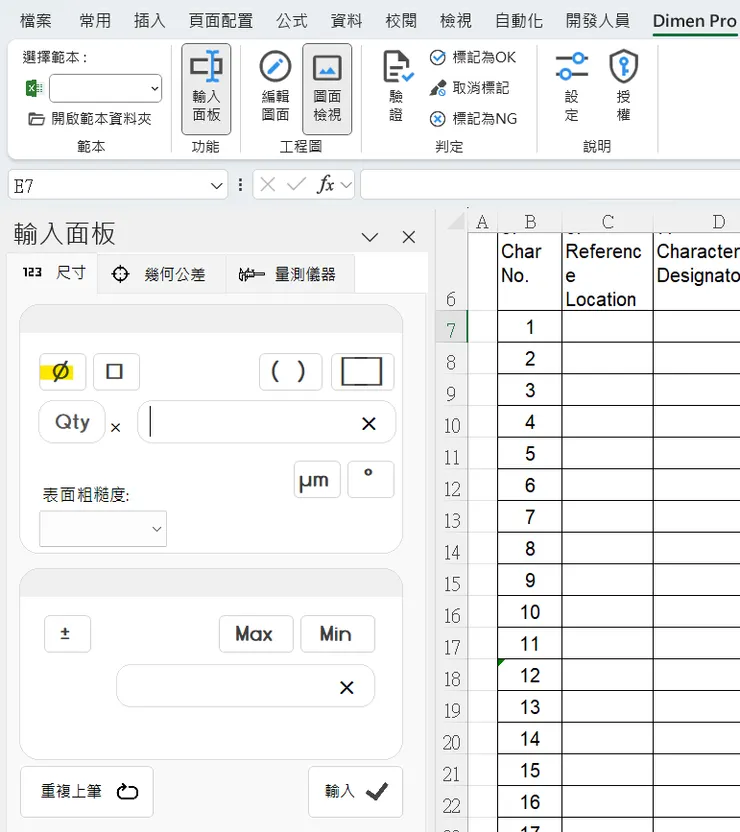Click the Min tolerance button

click(x=337, y=634)
